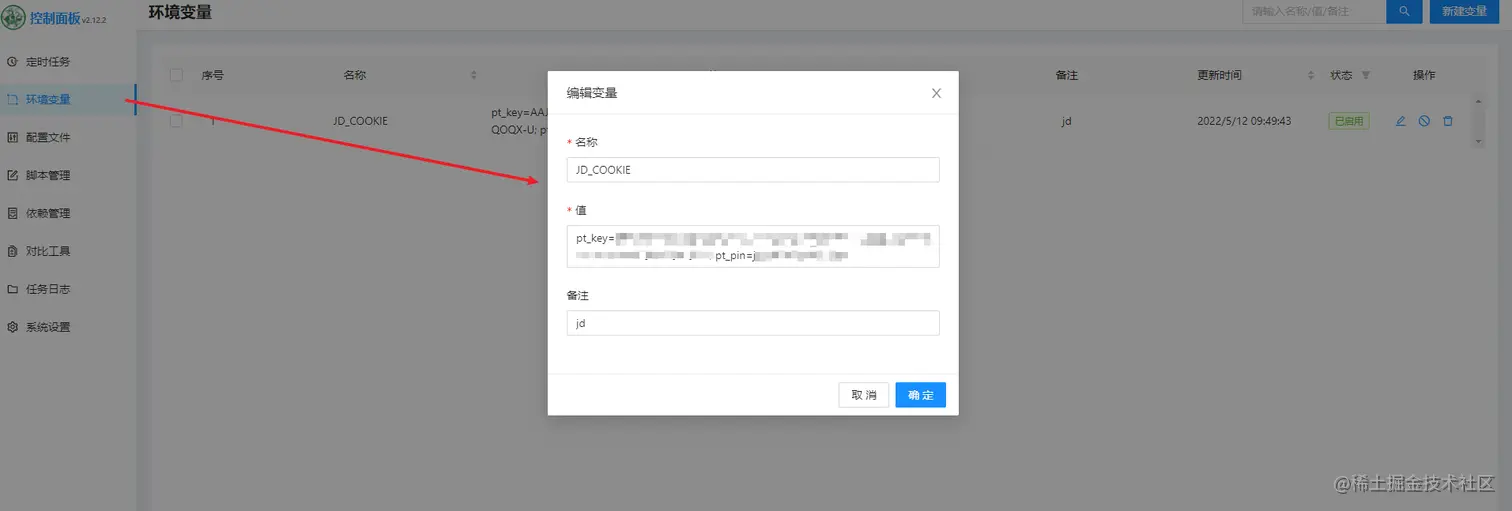Click the control panel logo icon
Image resolution: width=1512 pixels, height=511 pixels.
[x=13, y=18]
